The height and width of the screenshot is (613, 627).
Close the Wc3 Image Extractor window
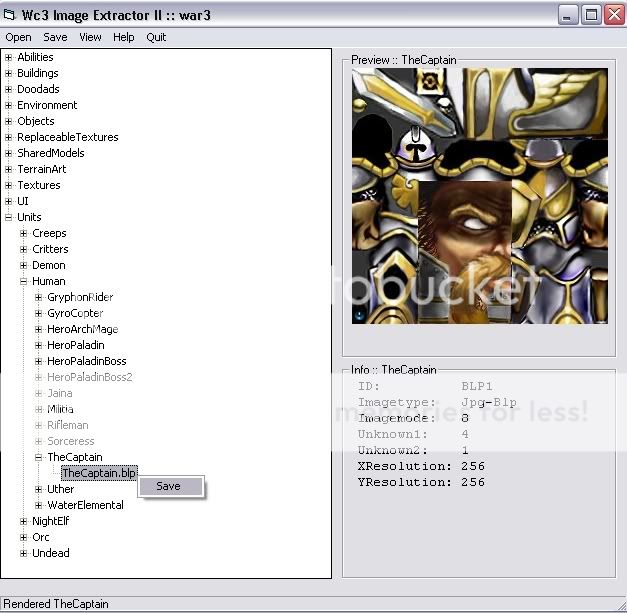pyautogui.click(x=615, y=15)
